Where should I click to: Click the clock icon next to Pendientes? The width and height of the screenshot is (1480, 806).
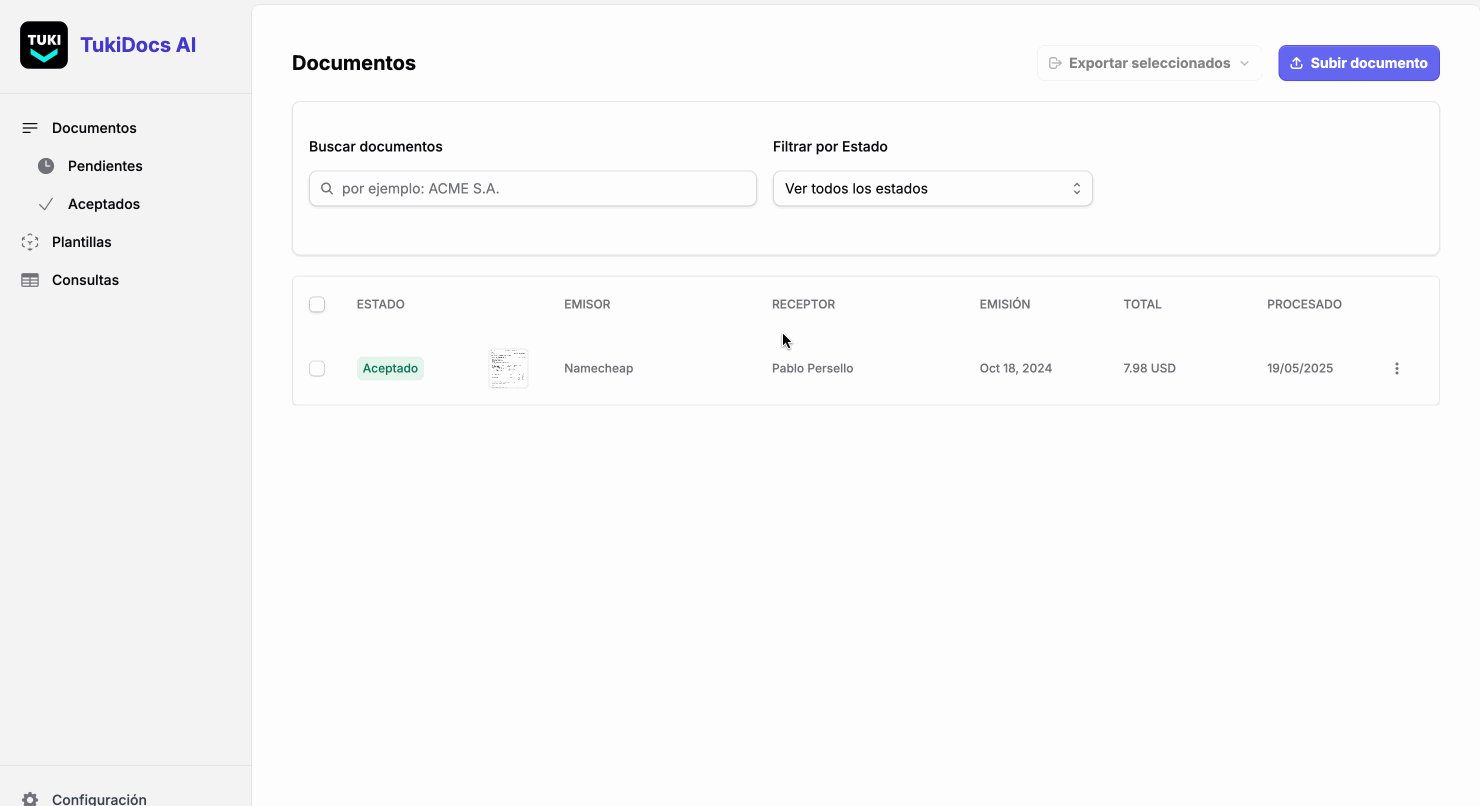click(47, 165)
